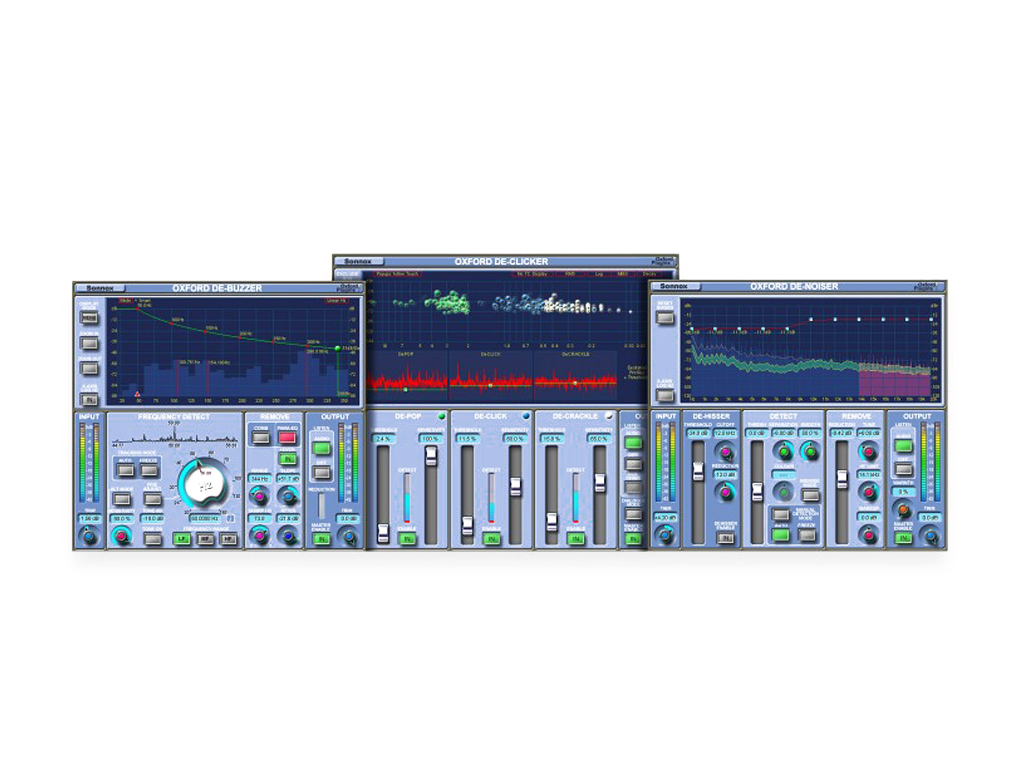Viewport: 1024px width, 768px height.
Task: Toggle the De-Pop Enable IN button
Action: [407, 538]
